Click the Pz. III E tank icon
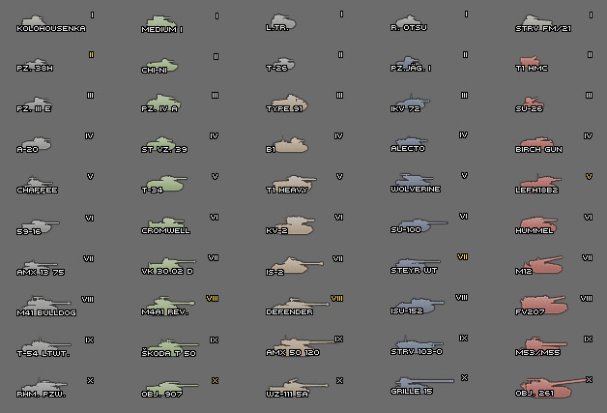 tap(37, 104)
